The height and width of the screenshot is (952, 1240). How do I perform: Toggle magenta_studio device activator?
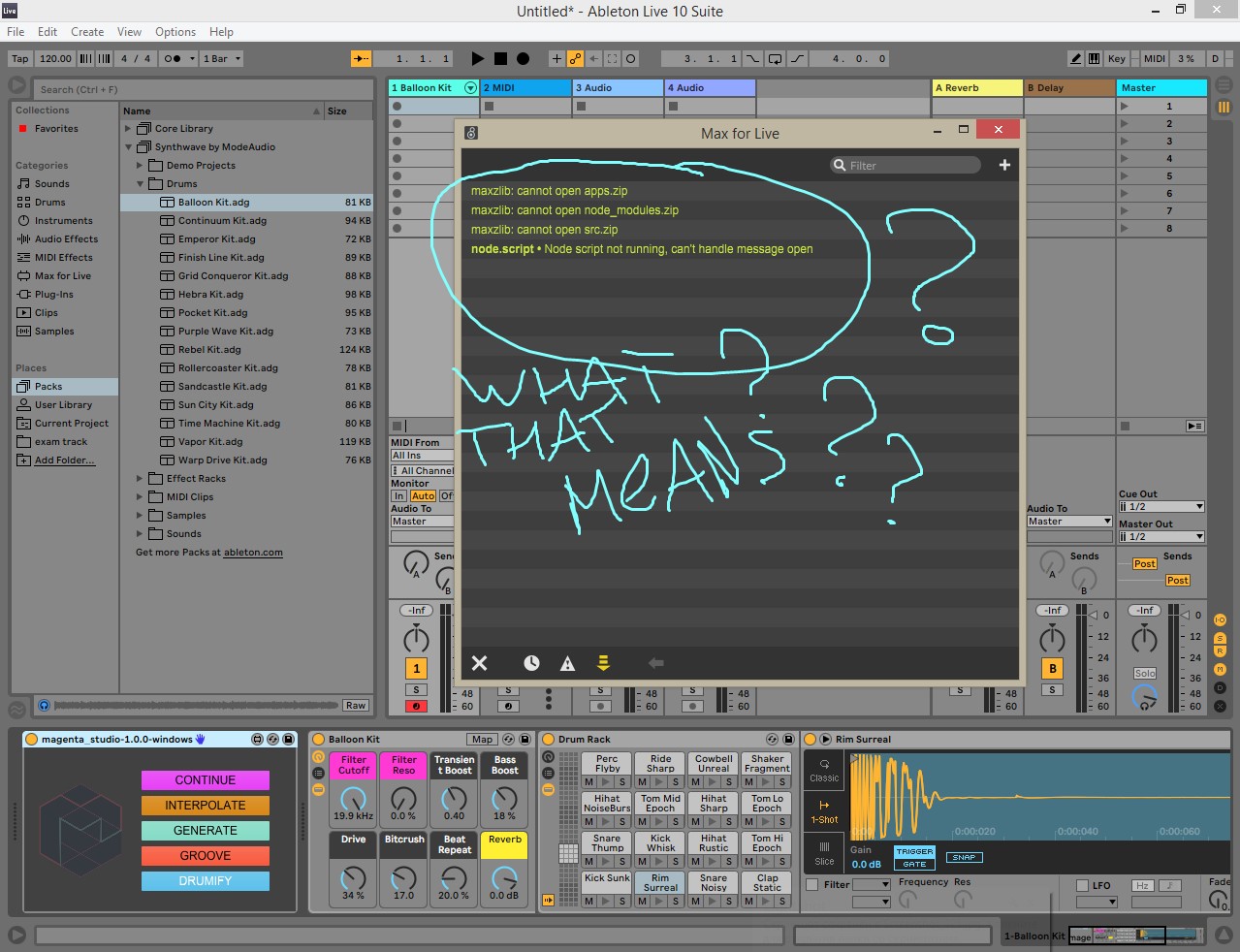coord(32,739)
